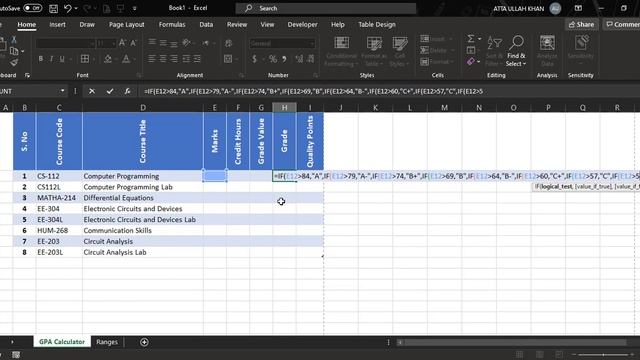Image resolution: width=640 pixels, height=360 pixels.
Task: Click the Cell Styles icon
Action: pos(400,43)
